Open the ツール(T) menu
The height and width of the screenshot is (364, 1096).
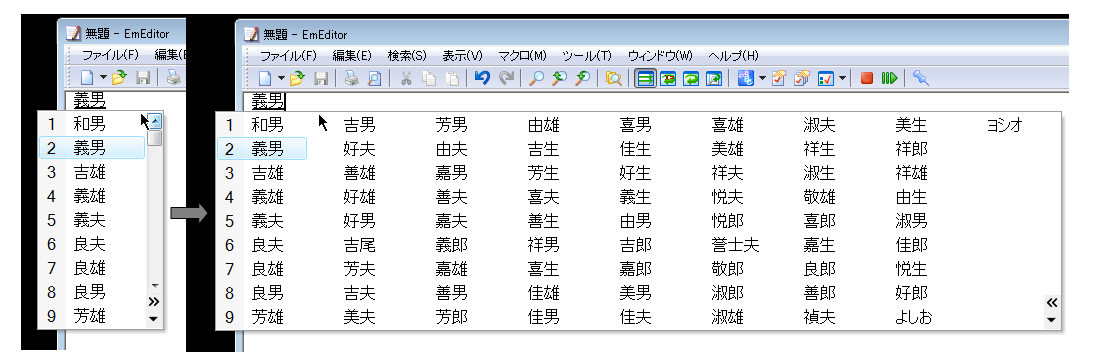pos(586,55)
